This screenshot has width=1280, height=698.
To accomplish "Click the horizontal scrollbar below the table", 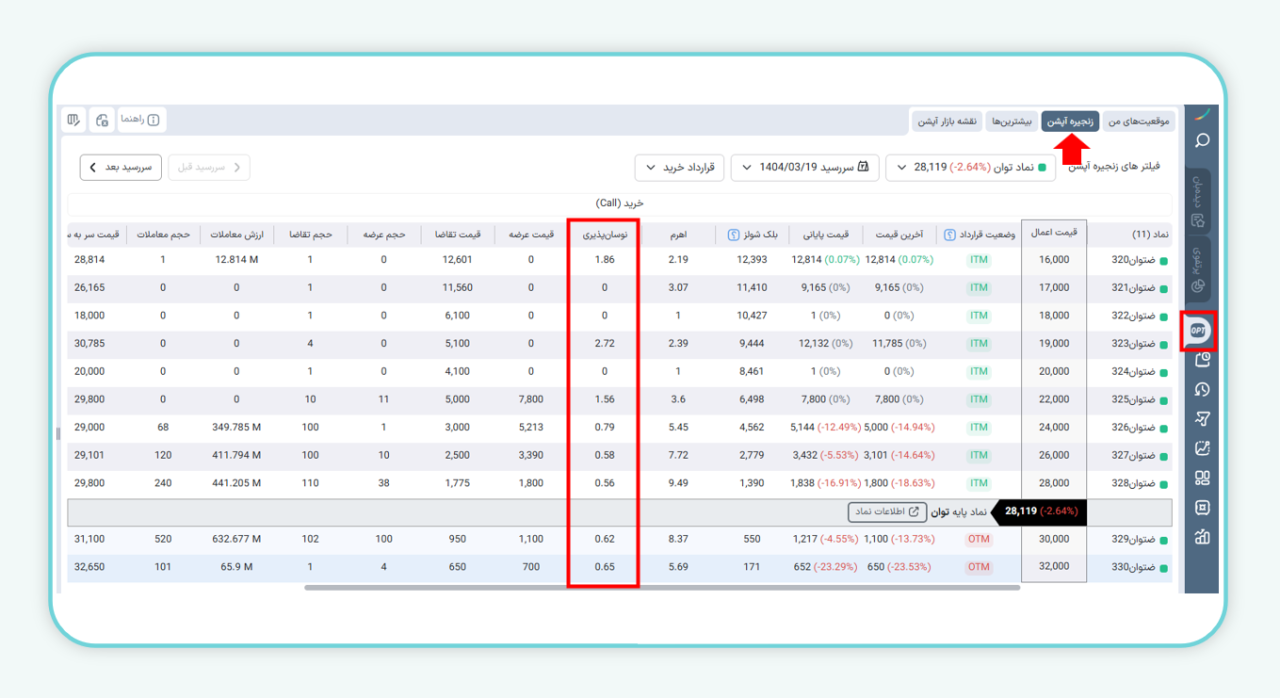I will click(x=662, y=588).
